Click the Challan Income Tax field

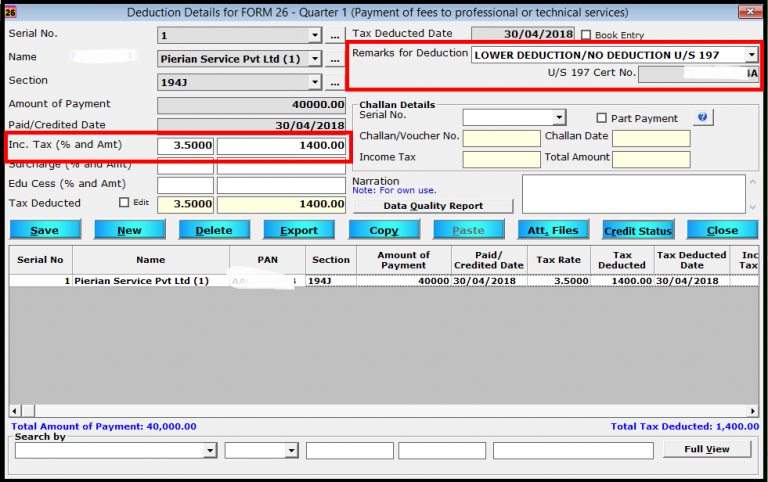[502, 159]
